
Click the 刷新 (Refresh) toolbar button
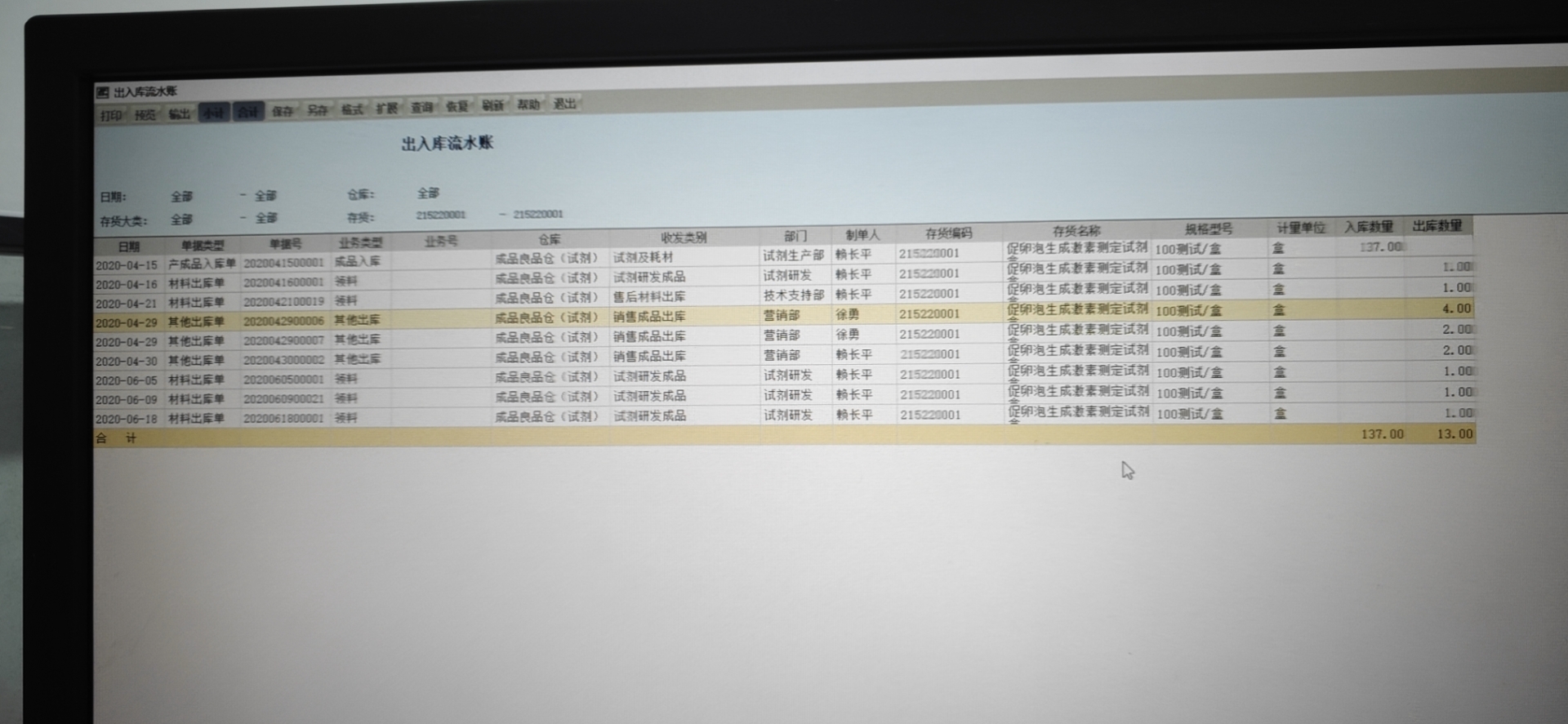[x=492, y=105]
